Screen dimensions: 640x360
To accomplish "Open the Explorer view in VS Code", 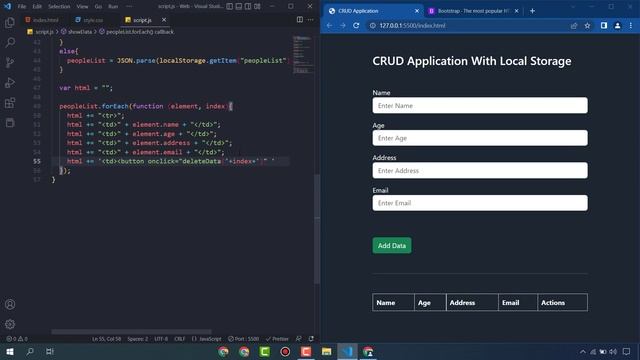I will coord(10,22).
